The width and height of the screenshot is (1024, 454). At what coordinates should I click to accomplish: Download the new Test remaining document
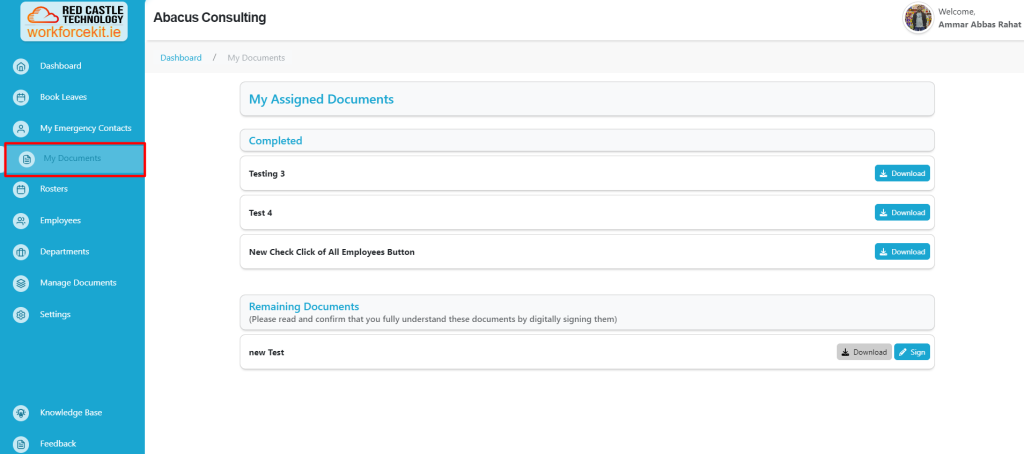(864, 352)
